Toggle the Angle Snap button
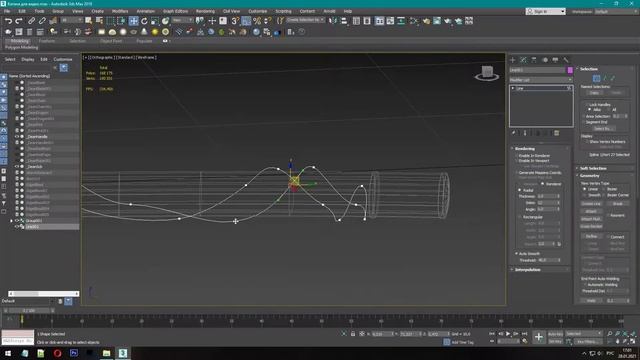640x360 pixels. click(x=246, y=21)
